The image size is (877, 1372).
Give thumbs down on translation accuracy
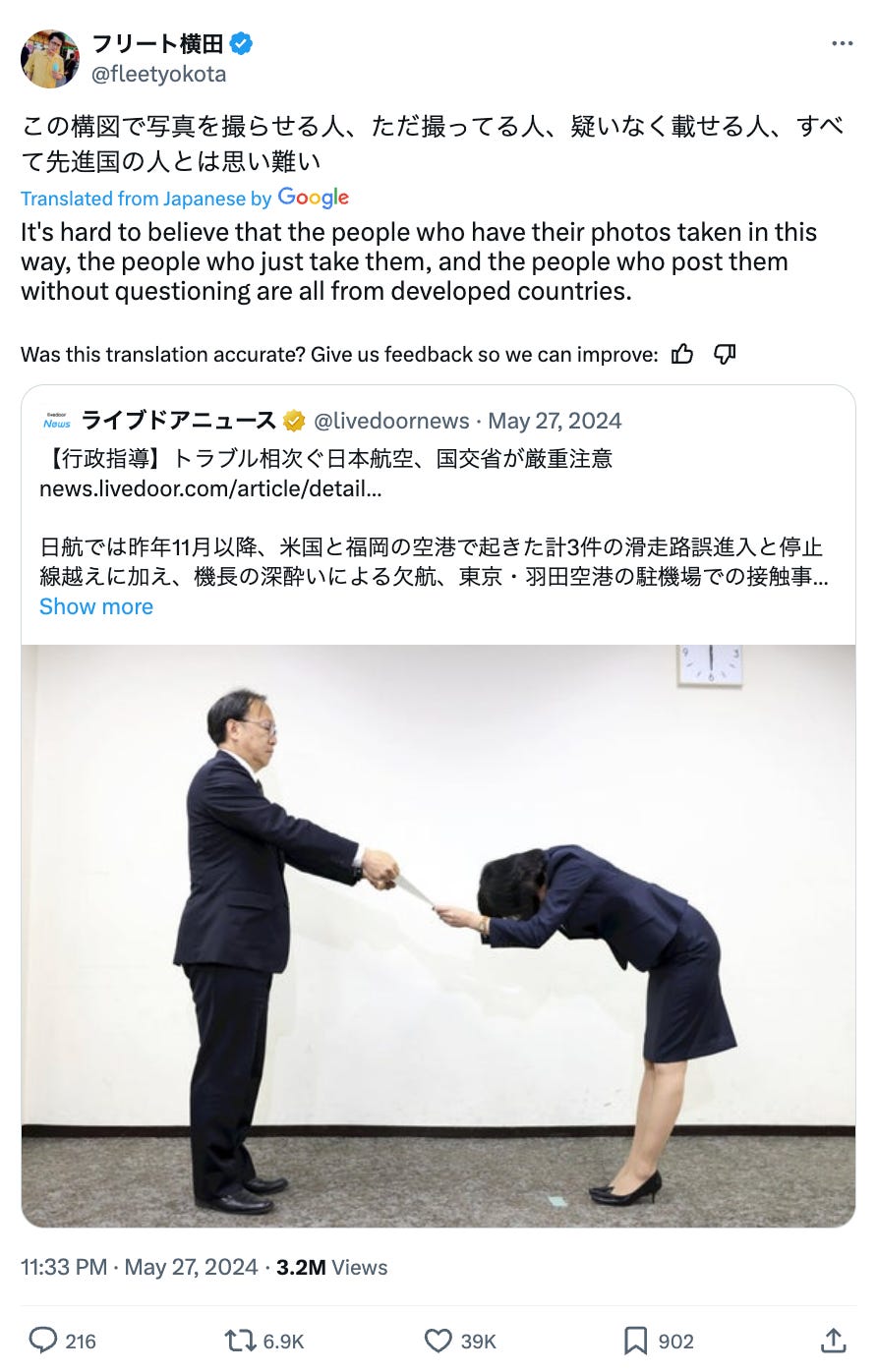click(x=724, y=354)
